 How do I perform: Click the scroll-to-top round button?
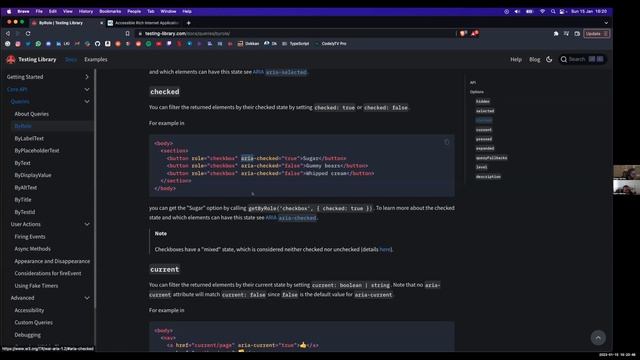[598, 338]
